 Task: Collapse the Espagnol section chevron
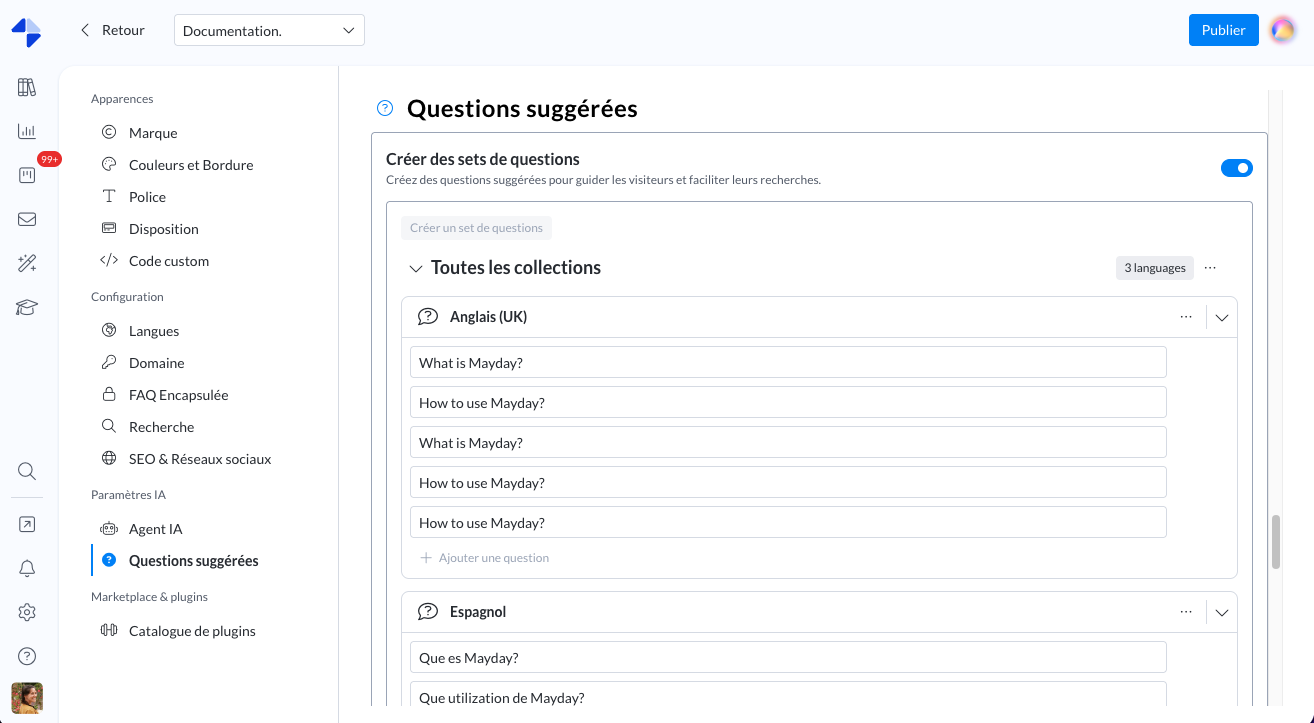pyautogui.click(x=1221, y=613)
